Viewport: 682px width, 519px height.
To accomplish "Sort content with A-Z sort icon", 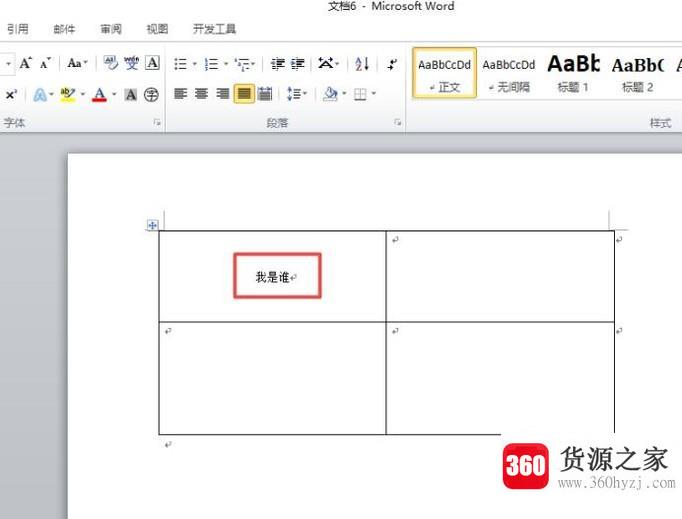I will click(x=362, y=64).
